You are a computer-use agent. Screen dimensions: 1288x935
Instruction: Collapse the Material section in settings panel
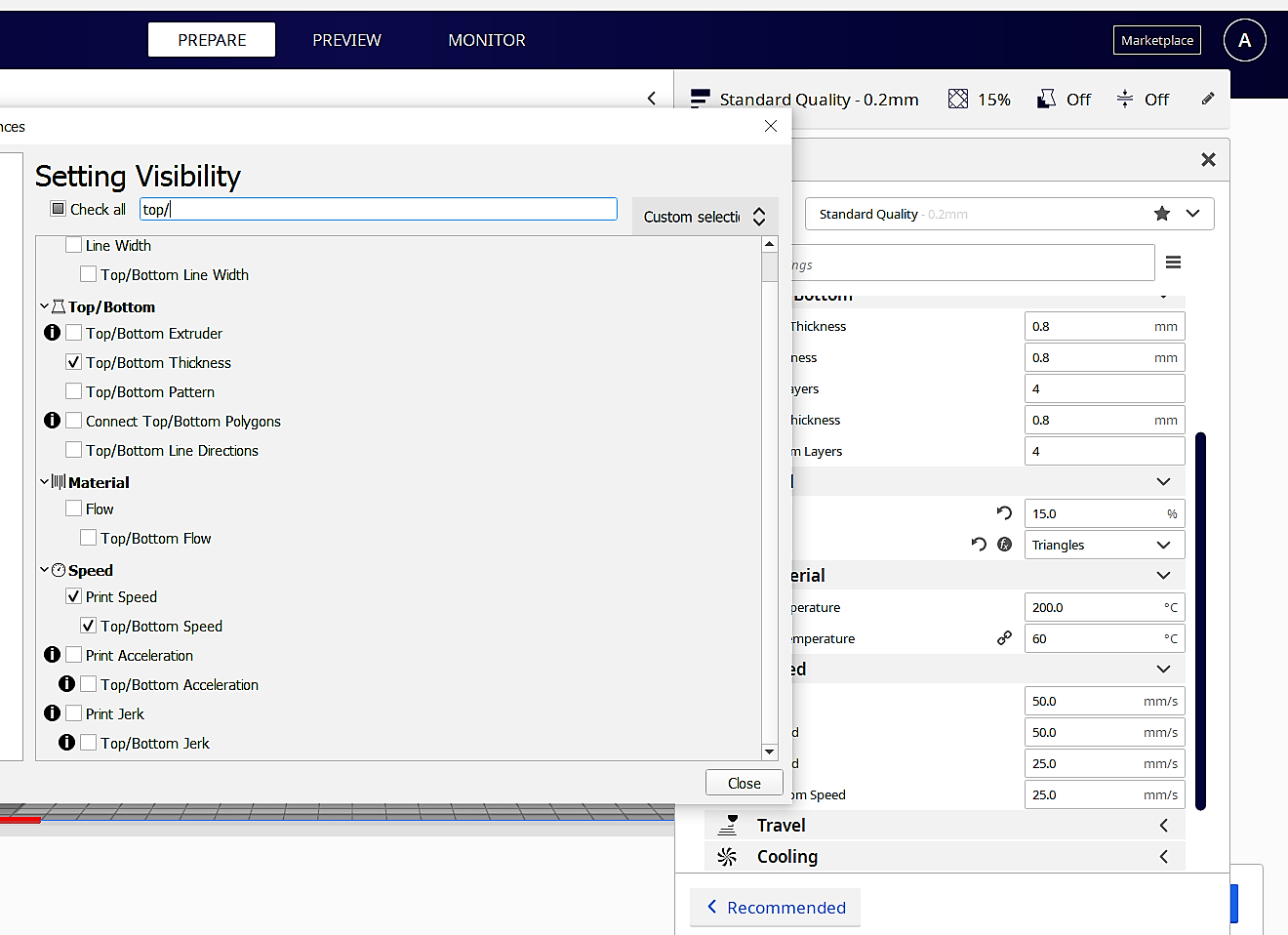(x=1163, y=576)
